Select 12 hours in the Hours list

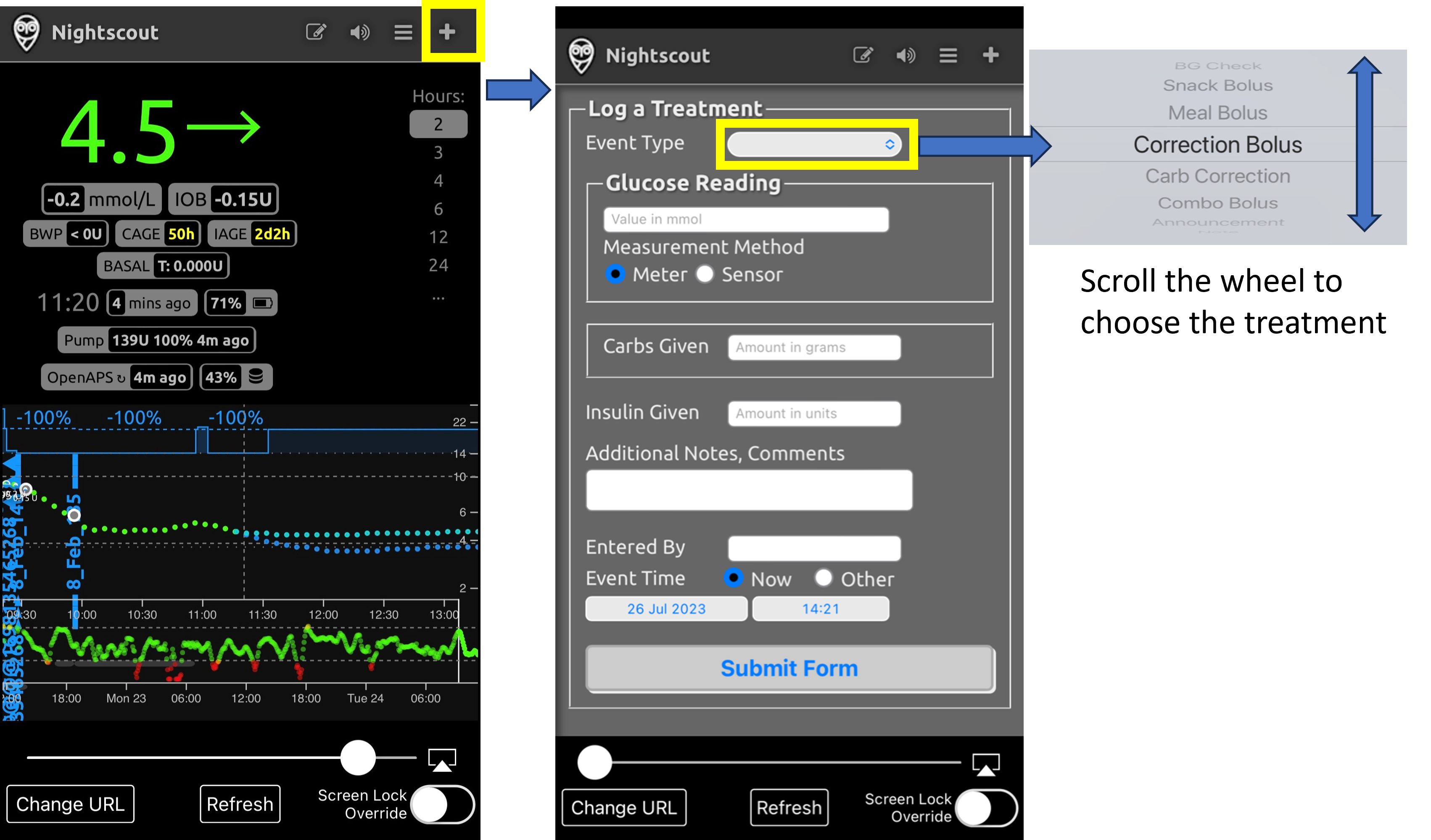pyautogui.click(x=438, y=237)
